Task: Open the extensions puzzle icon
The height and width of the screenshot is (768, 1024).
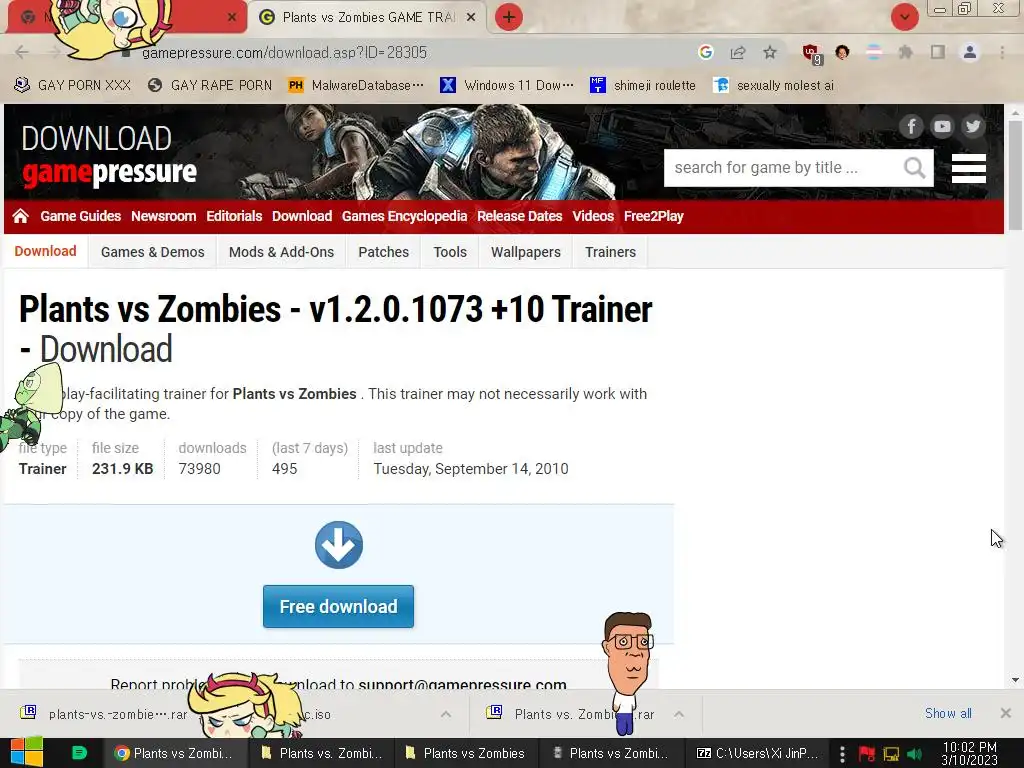Action: tap(905, 52)
